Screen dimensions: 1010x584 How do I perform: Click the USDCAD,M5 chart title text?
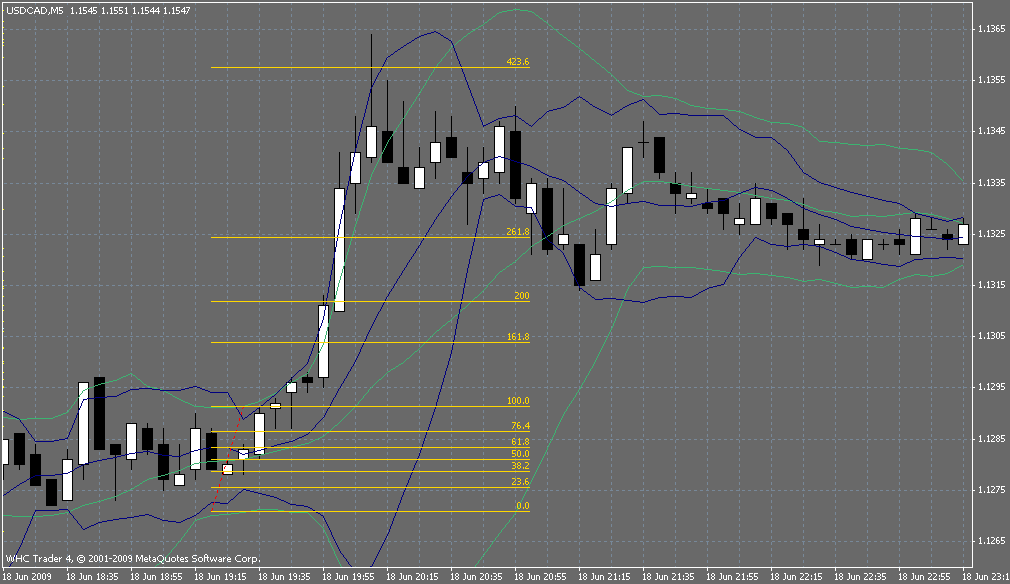click(x=35, y=11)
